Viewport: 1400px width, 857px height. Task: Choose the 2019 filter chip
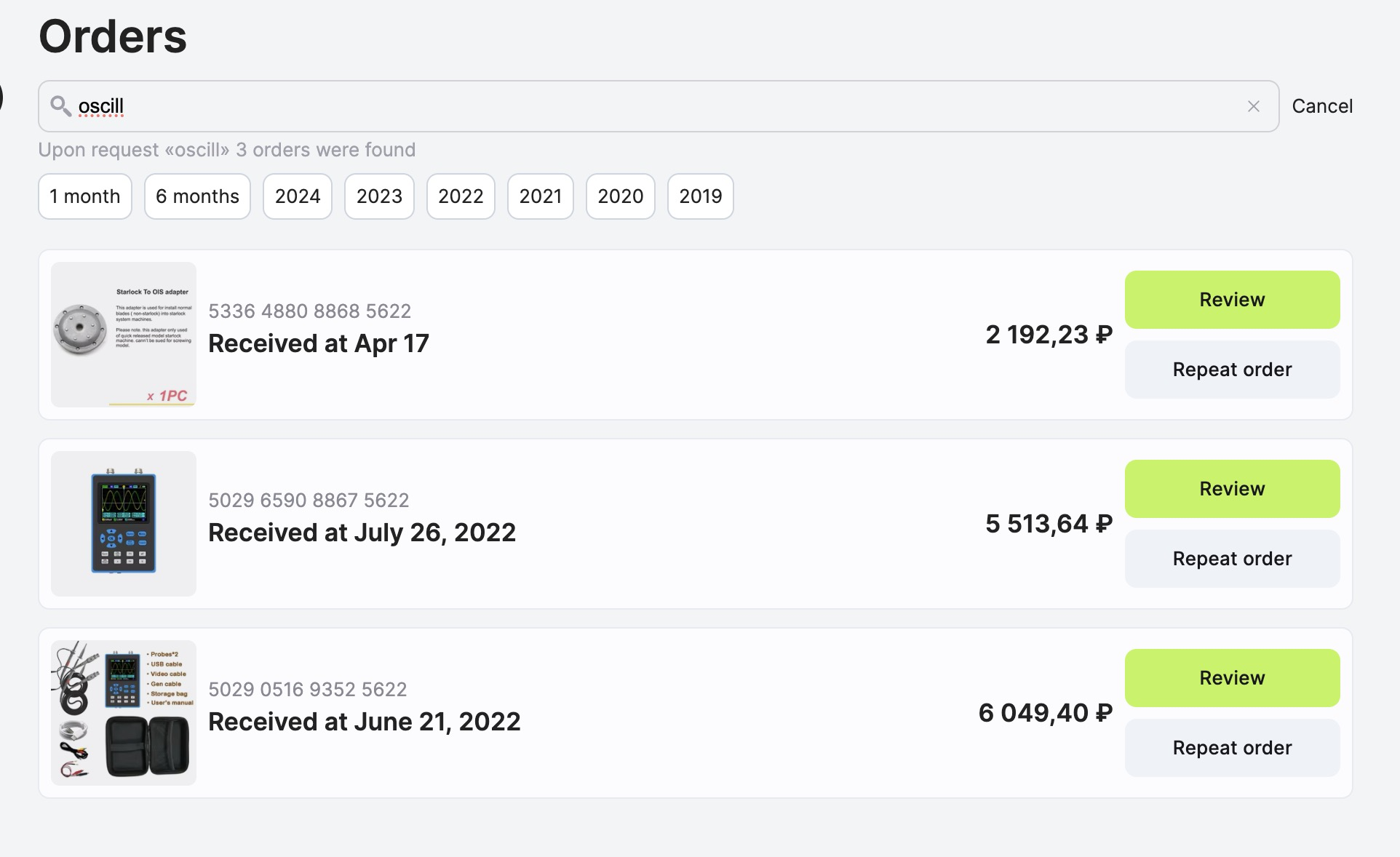700,196
